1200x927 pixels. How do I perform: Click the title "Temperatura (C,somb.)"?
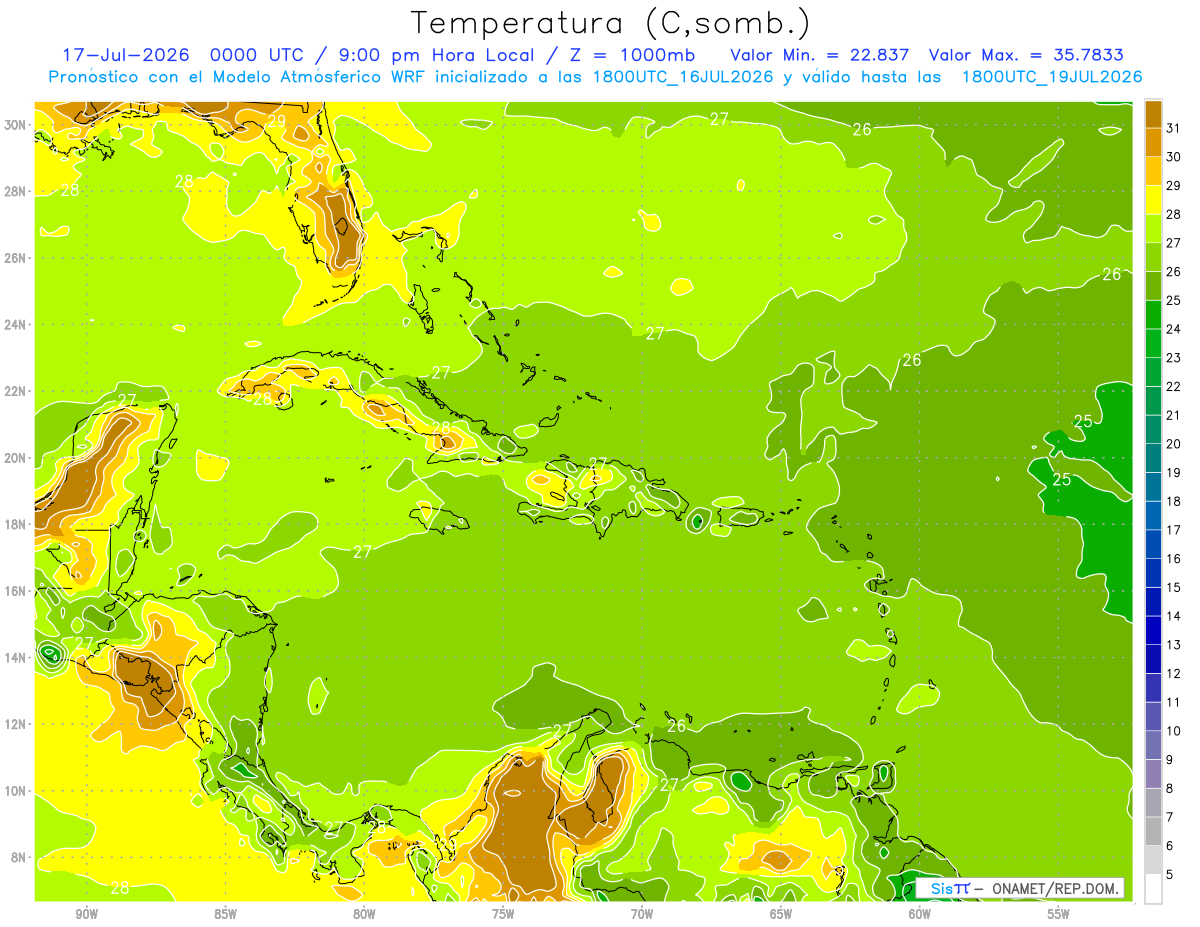point(611,22)
